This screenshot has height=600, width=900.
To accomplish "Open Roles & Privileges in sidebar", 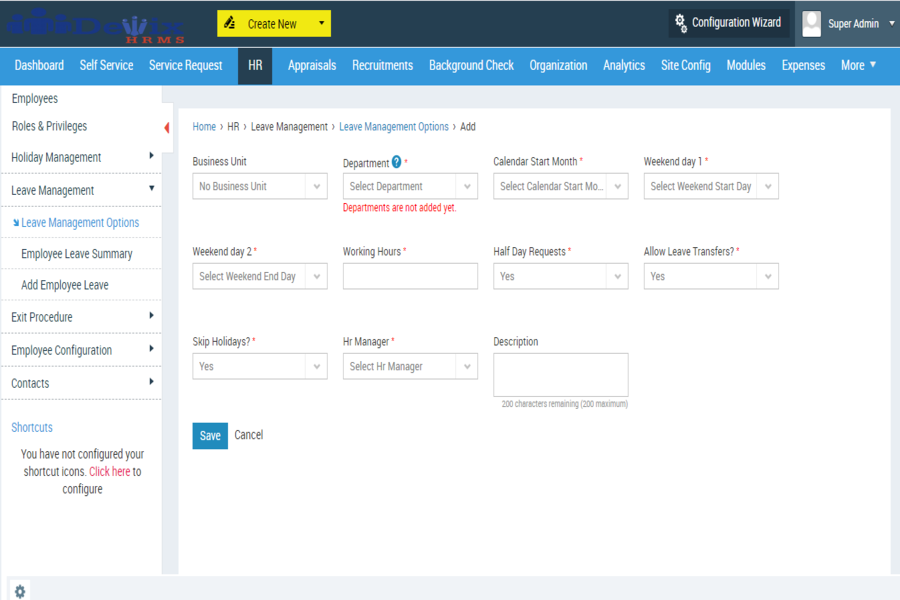I will pos(49,126).
